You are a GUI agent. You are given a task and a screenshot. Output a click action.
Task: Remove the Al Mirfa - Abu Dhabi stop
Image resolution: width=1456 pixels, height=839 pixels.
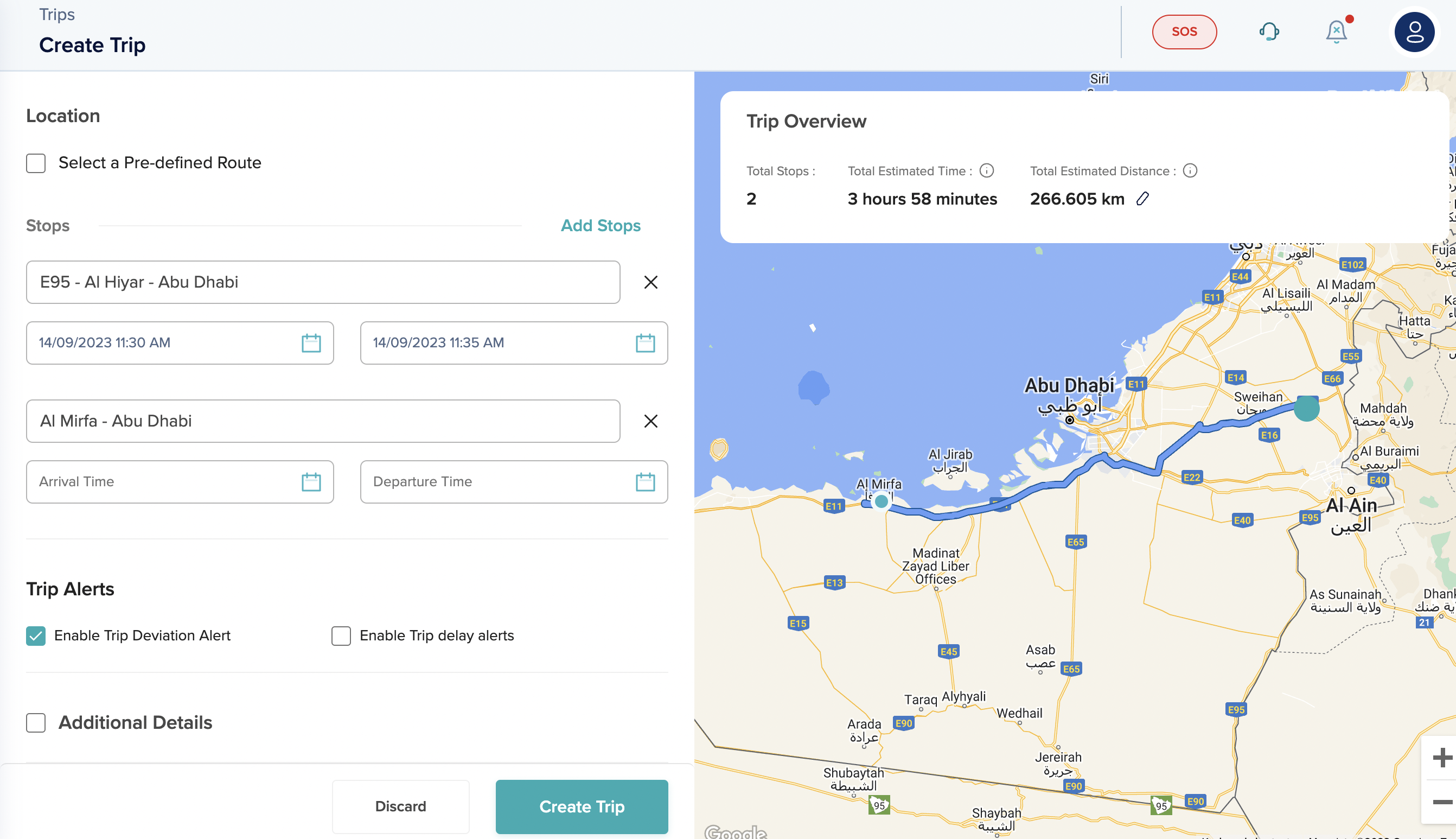[650, 421]
